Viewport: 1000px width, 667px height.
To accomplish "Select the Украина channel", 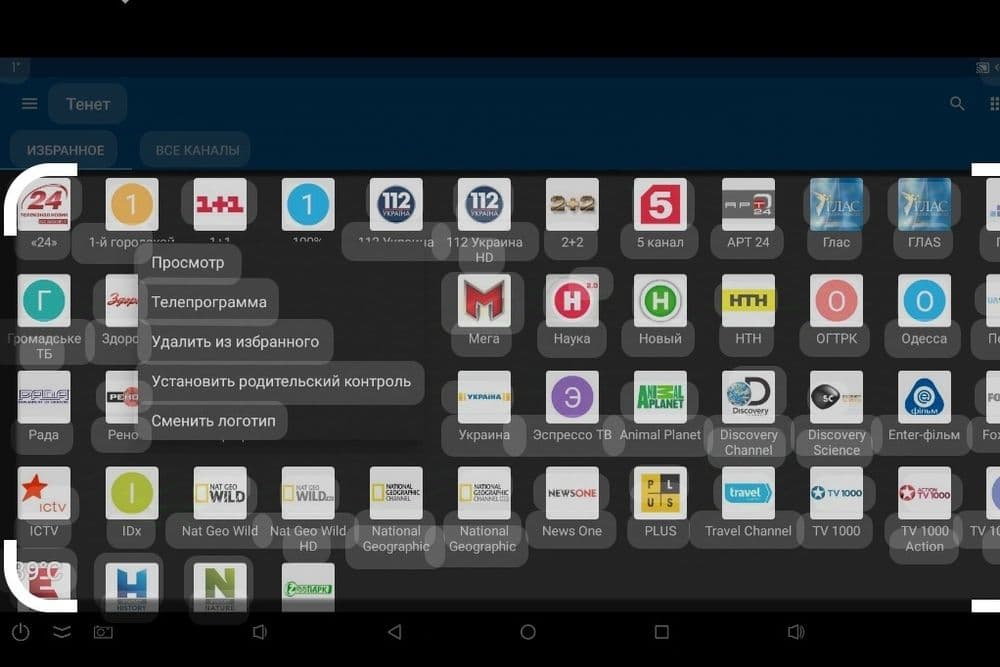I will 484,397.
